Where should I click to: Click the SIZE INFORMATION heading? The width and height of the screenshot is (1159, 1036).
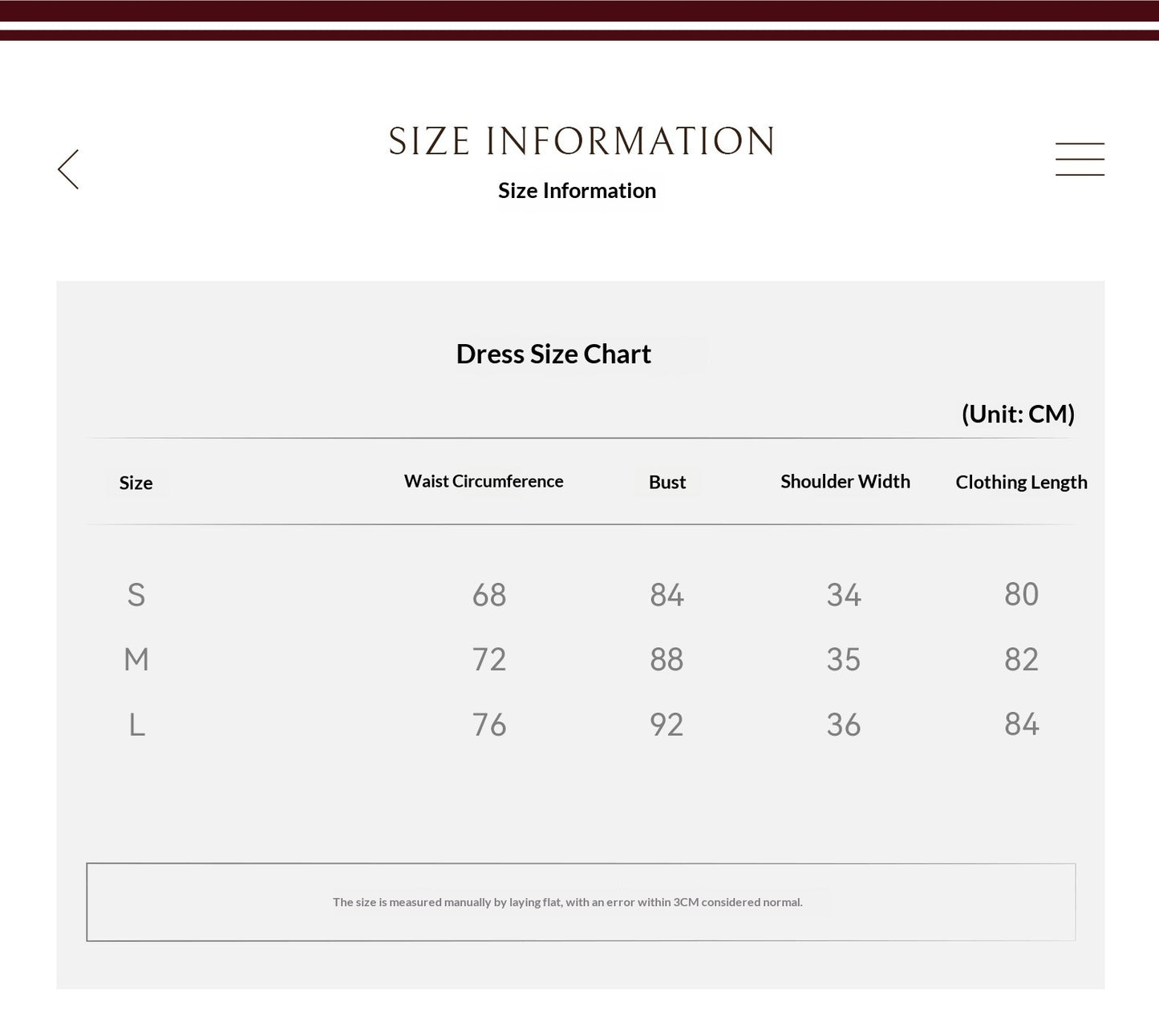click(582, 141)
